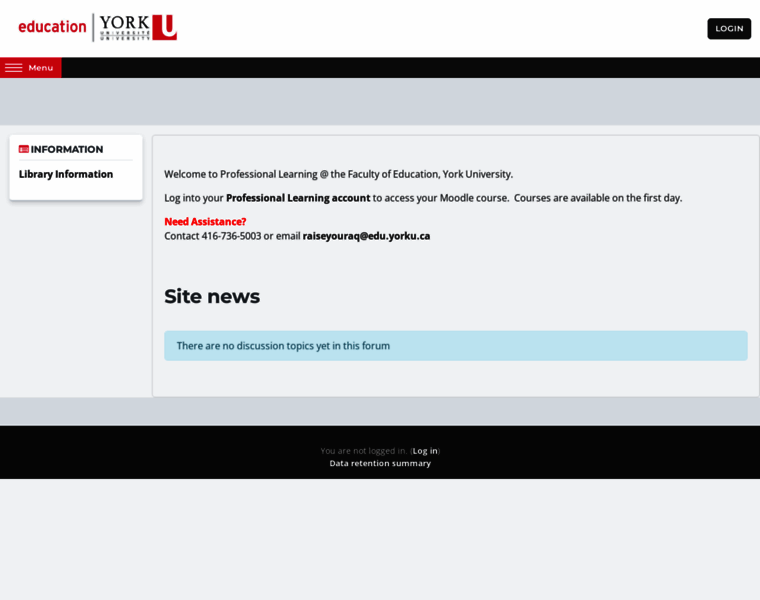Click the Welcome to Professional Learning sentence

[338, 174]
